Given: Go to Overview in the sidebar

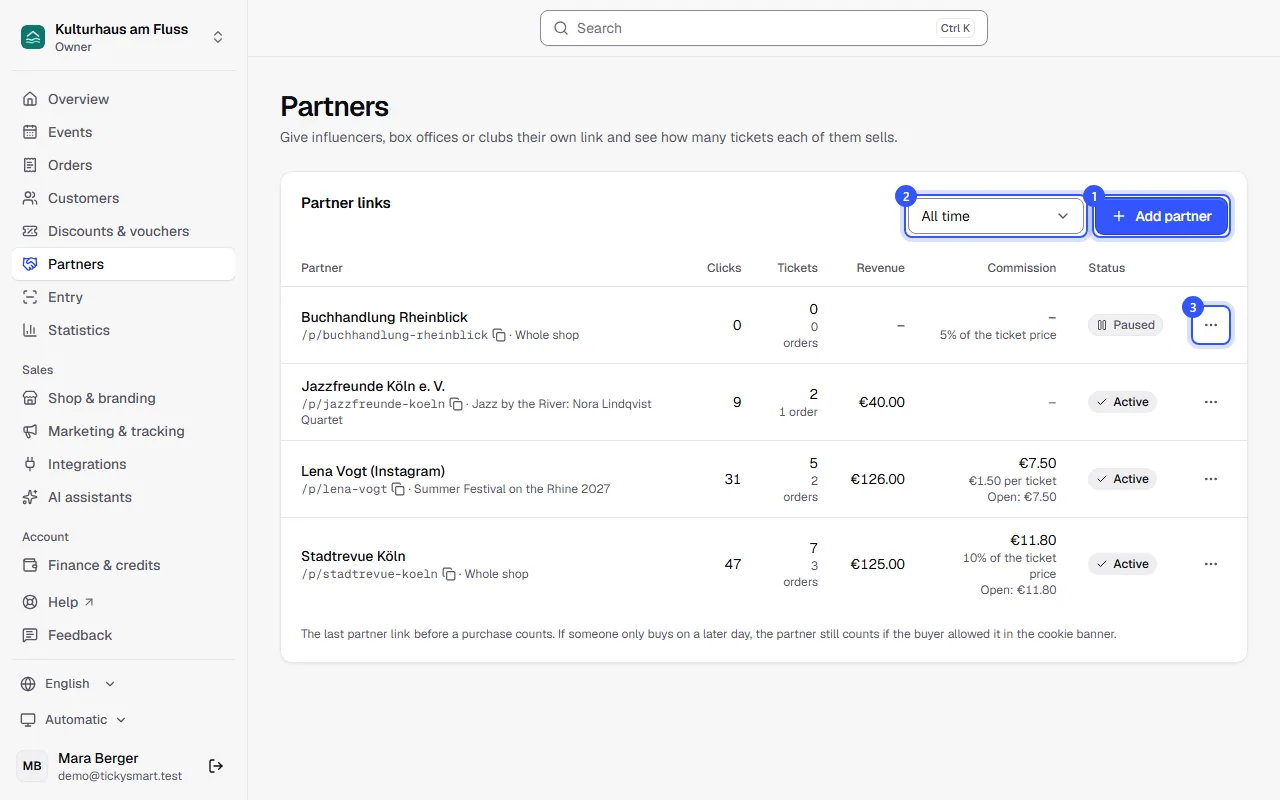Looking at the screenshot, I should point(124,99).
